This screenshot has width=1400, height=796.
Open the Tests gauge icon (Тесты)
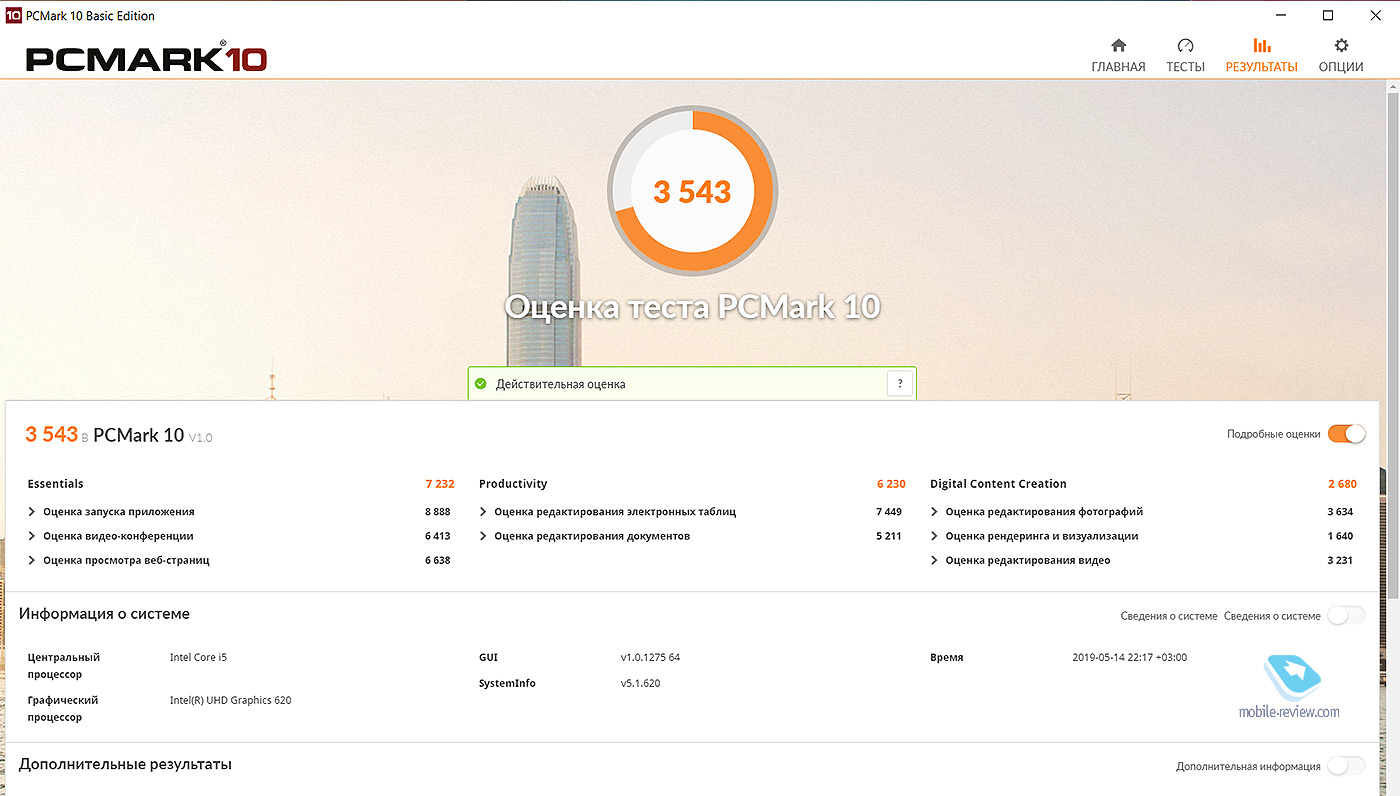coord(1185,46)
